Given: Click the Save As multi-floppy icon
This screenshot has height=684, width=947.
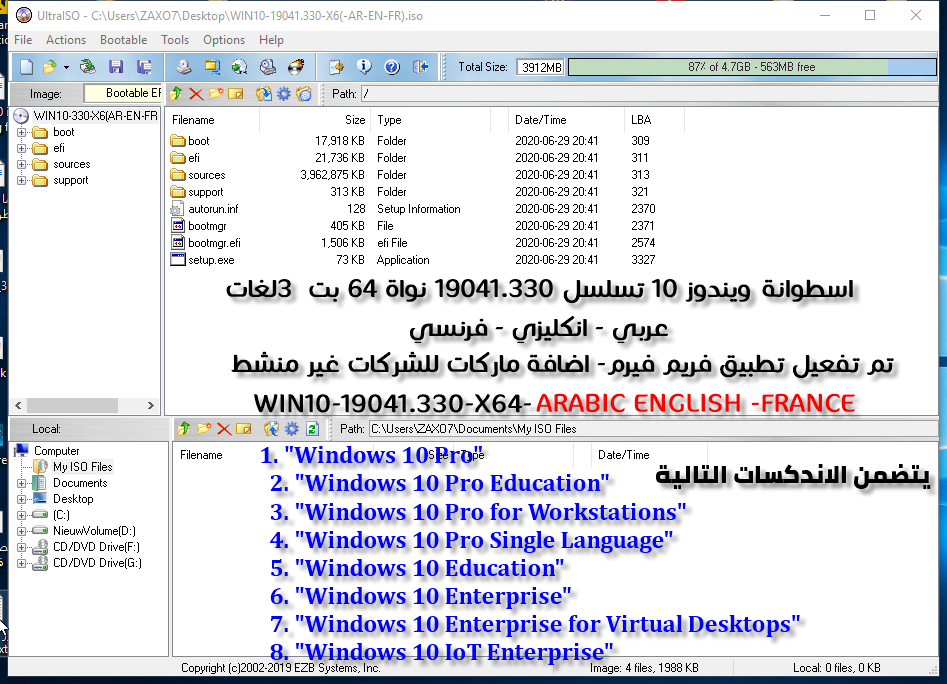Looking at the screenshot, I should 144,66.
